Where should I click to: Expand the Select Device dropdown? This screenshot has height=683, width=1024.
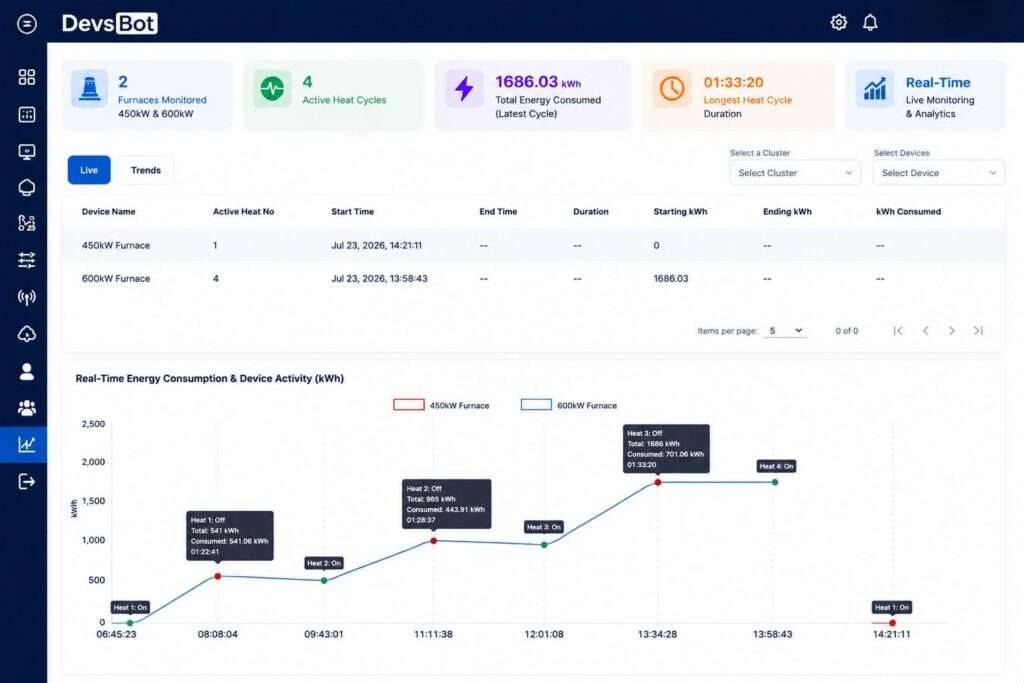click(x=938, y=173)
